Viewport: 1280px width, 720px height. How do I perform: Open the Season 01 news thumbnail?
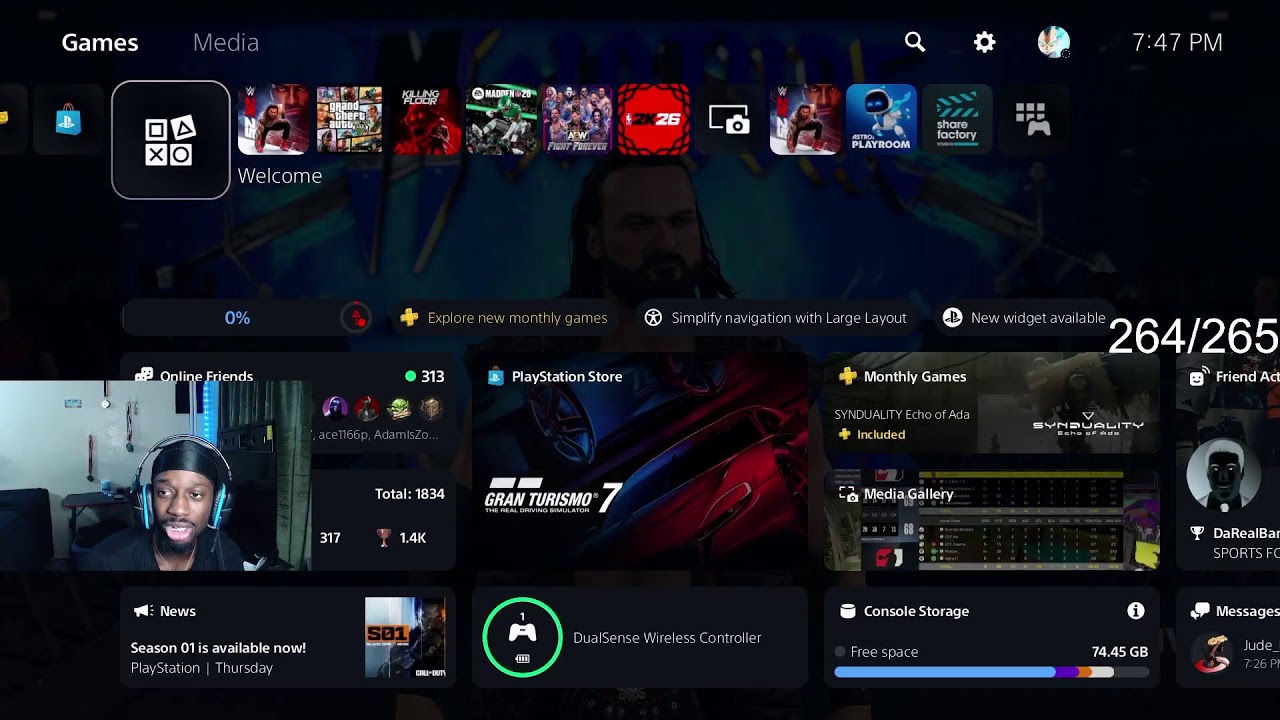tap(405, 638)
